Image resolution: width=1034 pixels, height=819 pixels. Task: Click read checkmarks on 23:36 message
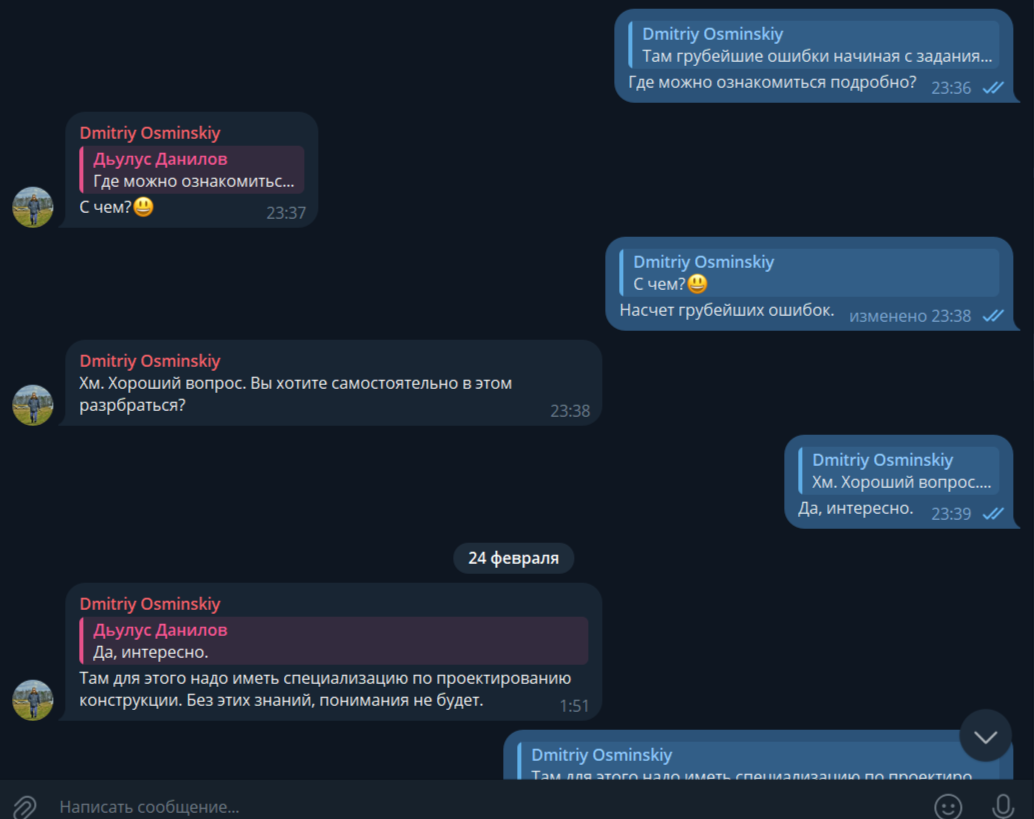click(x=993, y=88)
